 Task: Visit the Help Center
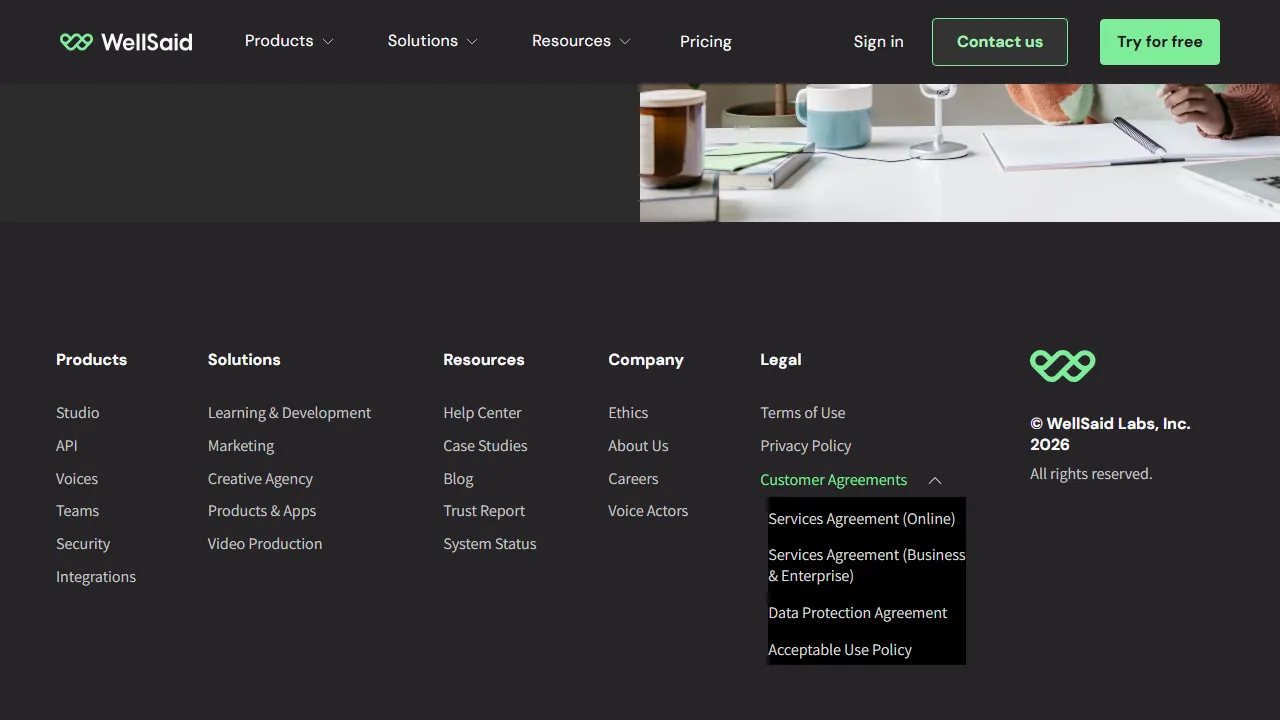coord(482,413)
